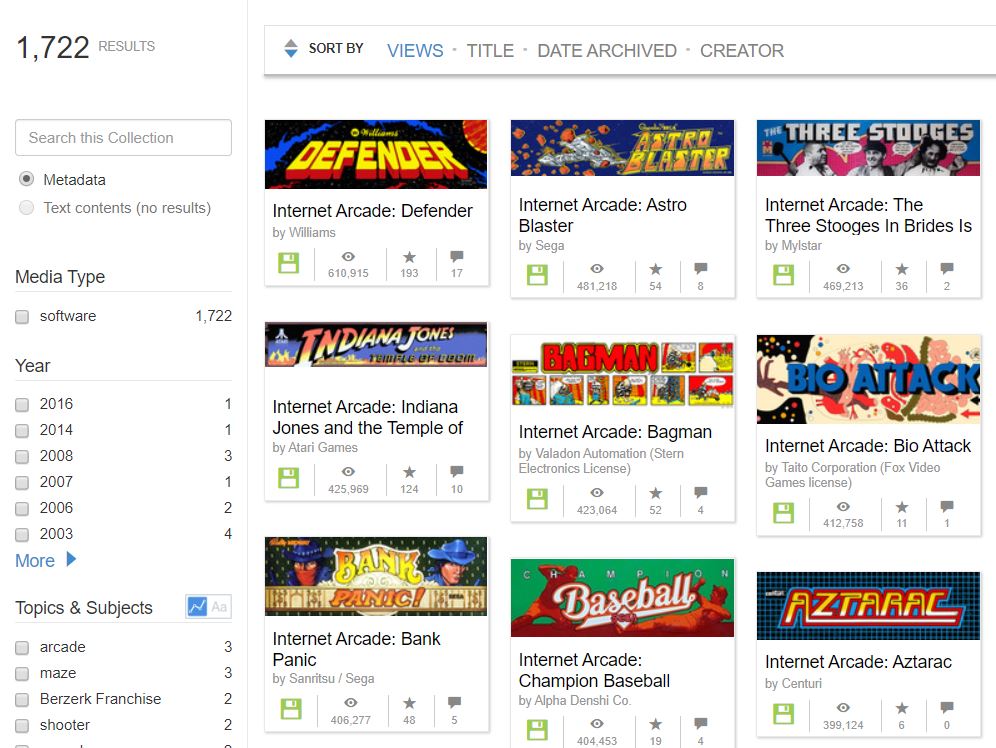The image size is (996, 748).
Task: Check the software media type box
Action: point(22,316)
